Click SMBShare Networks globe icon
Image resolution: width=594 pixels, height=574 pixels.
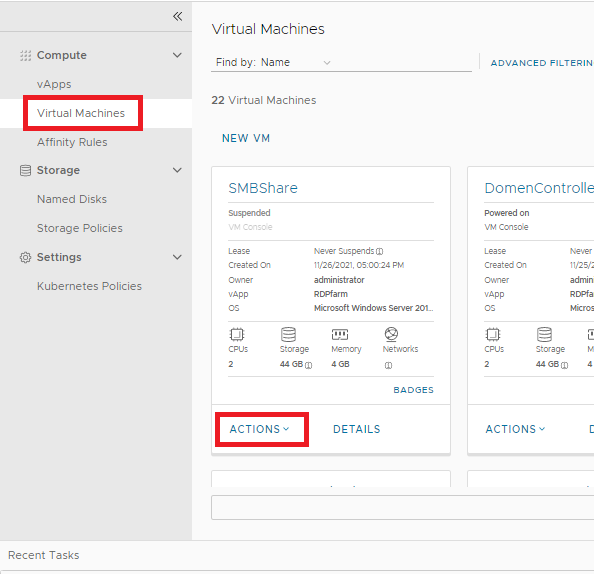pyautogui.click(x=391, y=334)
